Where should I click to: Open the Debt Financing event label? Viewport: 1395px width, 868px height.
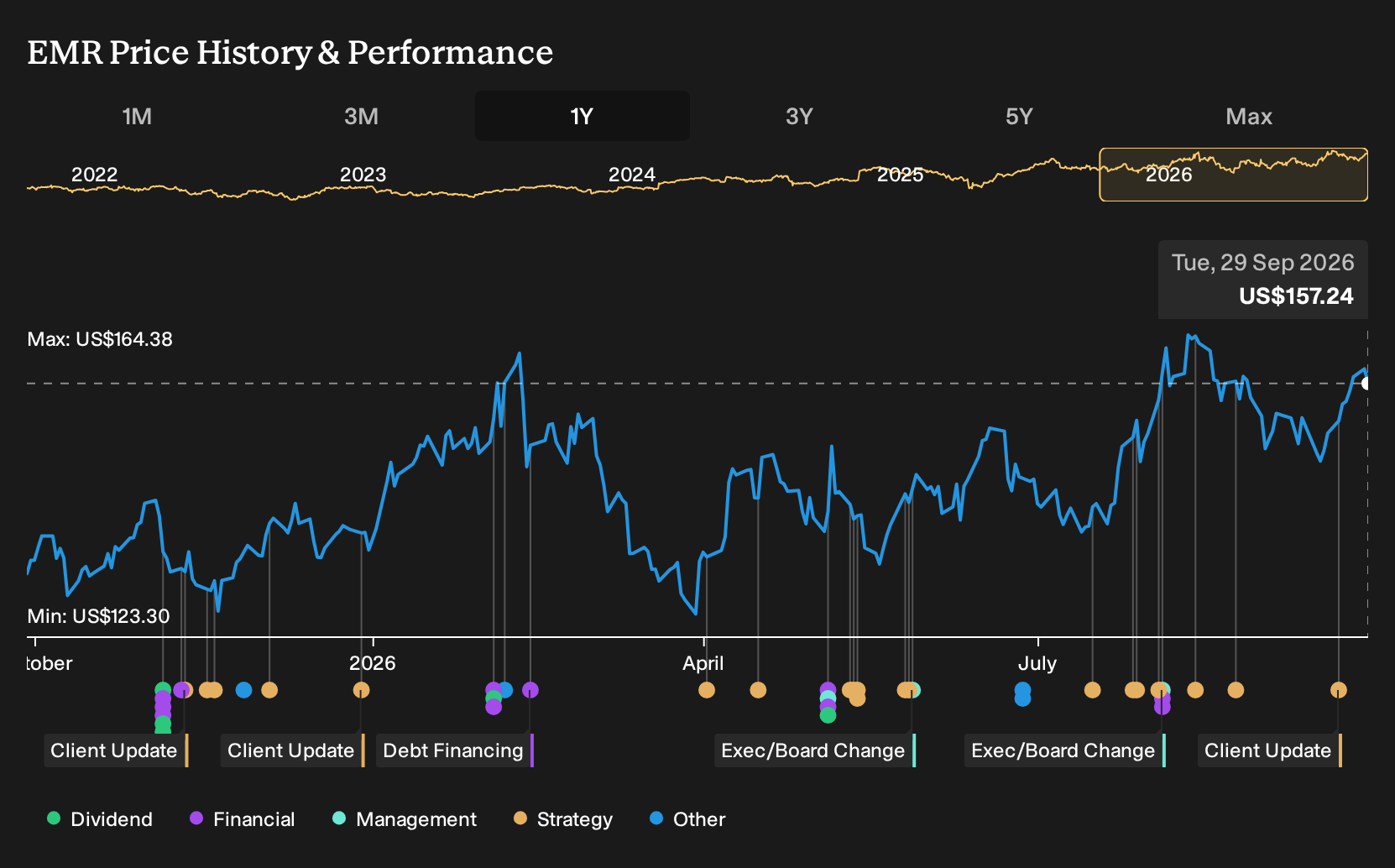tap(455, 750)
